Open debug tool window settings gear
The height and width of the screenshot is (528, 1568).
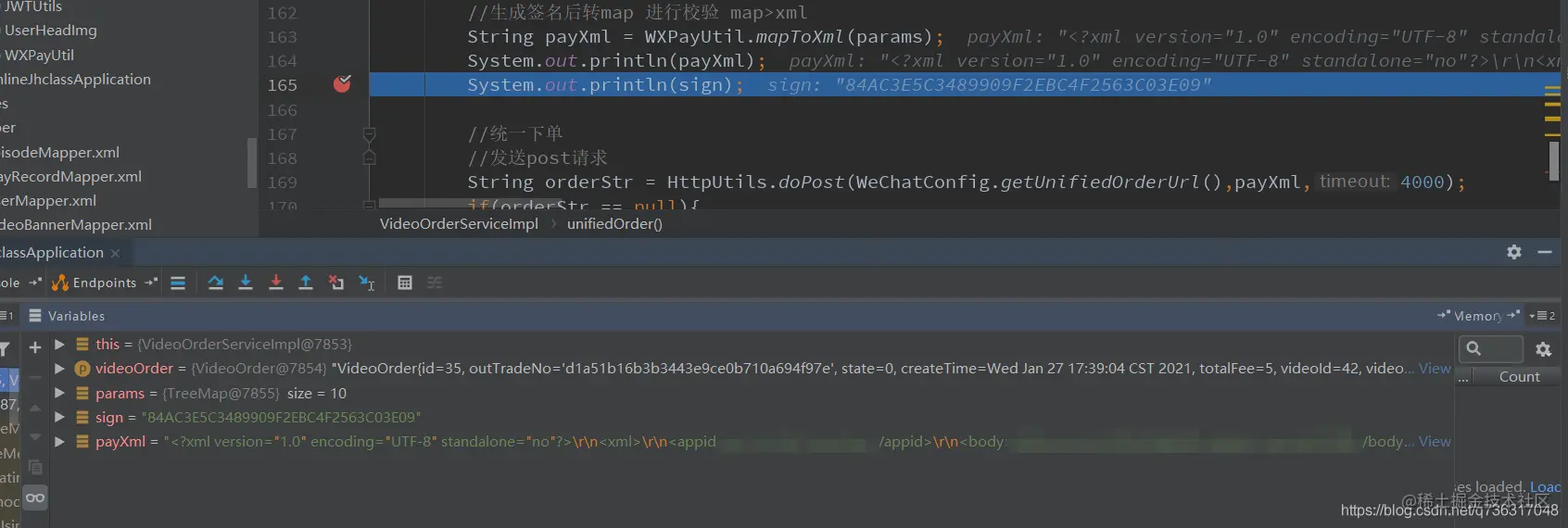click(x=1514, y=252)
